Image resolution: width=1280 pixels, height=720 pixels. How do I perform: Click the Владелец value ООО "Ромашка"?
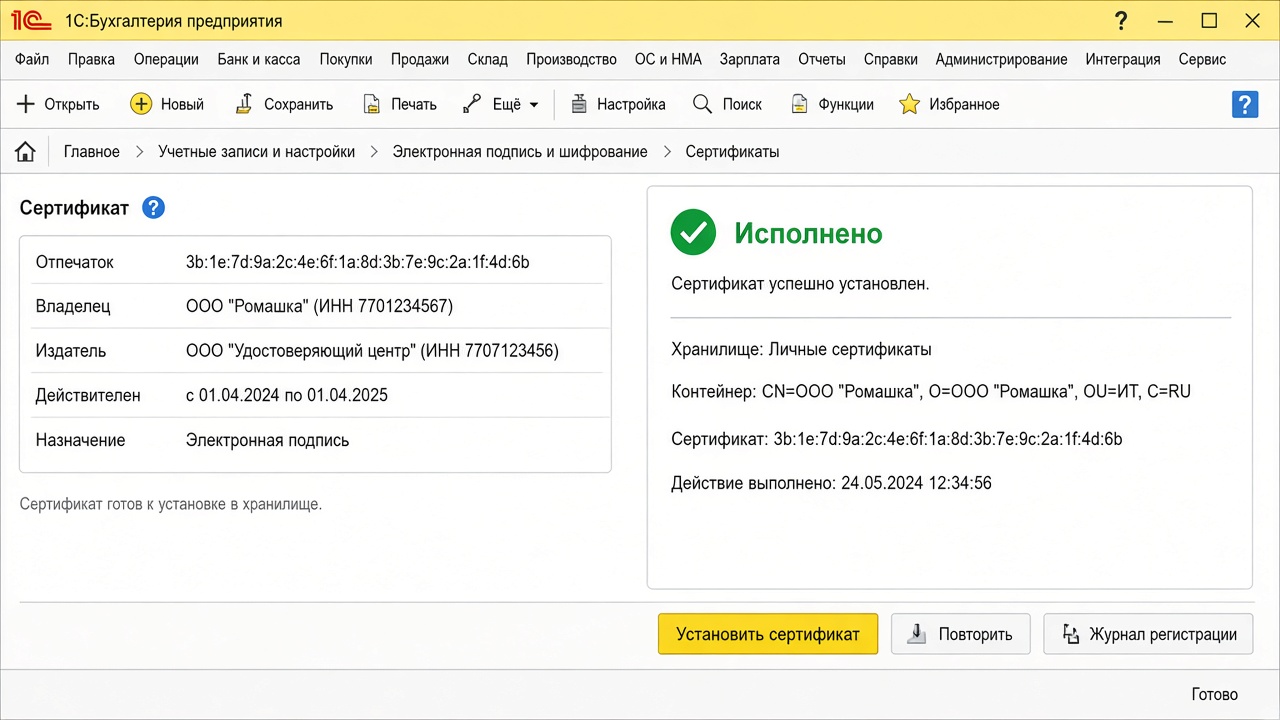(320, 306)
